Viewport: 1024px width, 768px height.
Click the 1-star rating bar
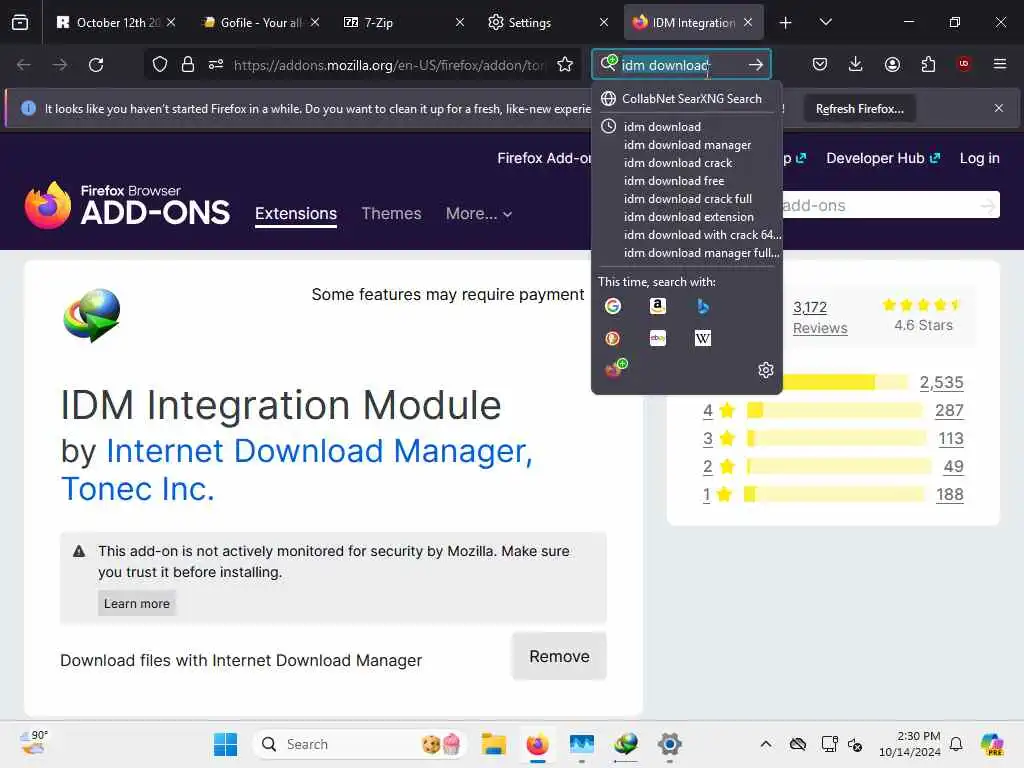(x=834, y=494)
